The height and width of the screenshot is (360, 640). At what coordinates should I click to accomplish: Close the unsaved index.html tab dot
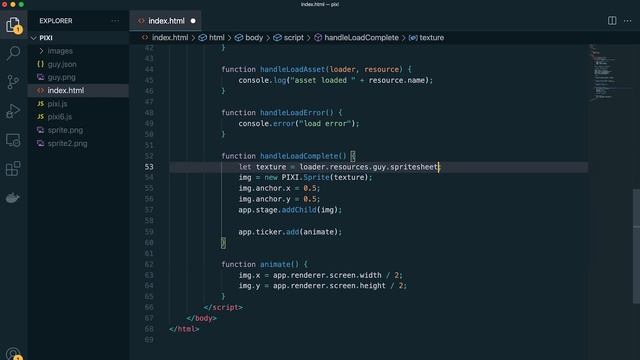click(193, 21)
